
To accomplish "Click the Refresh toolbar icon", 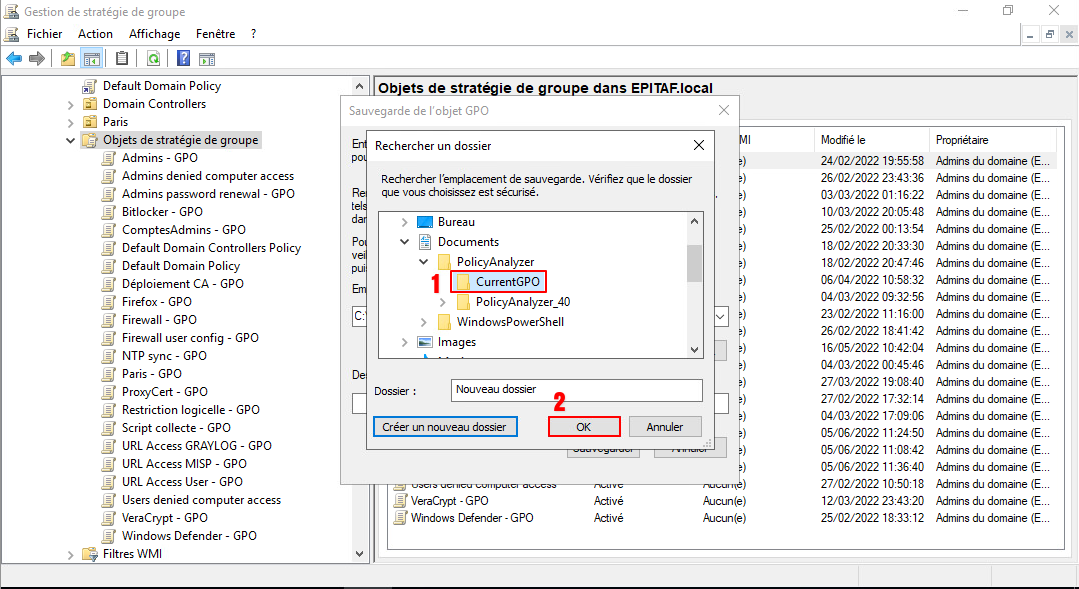I will [153, 59].
